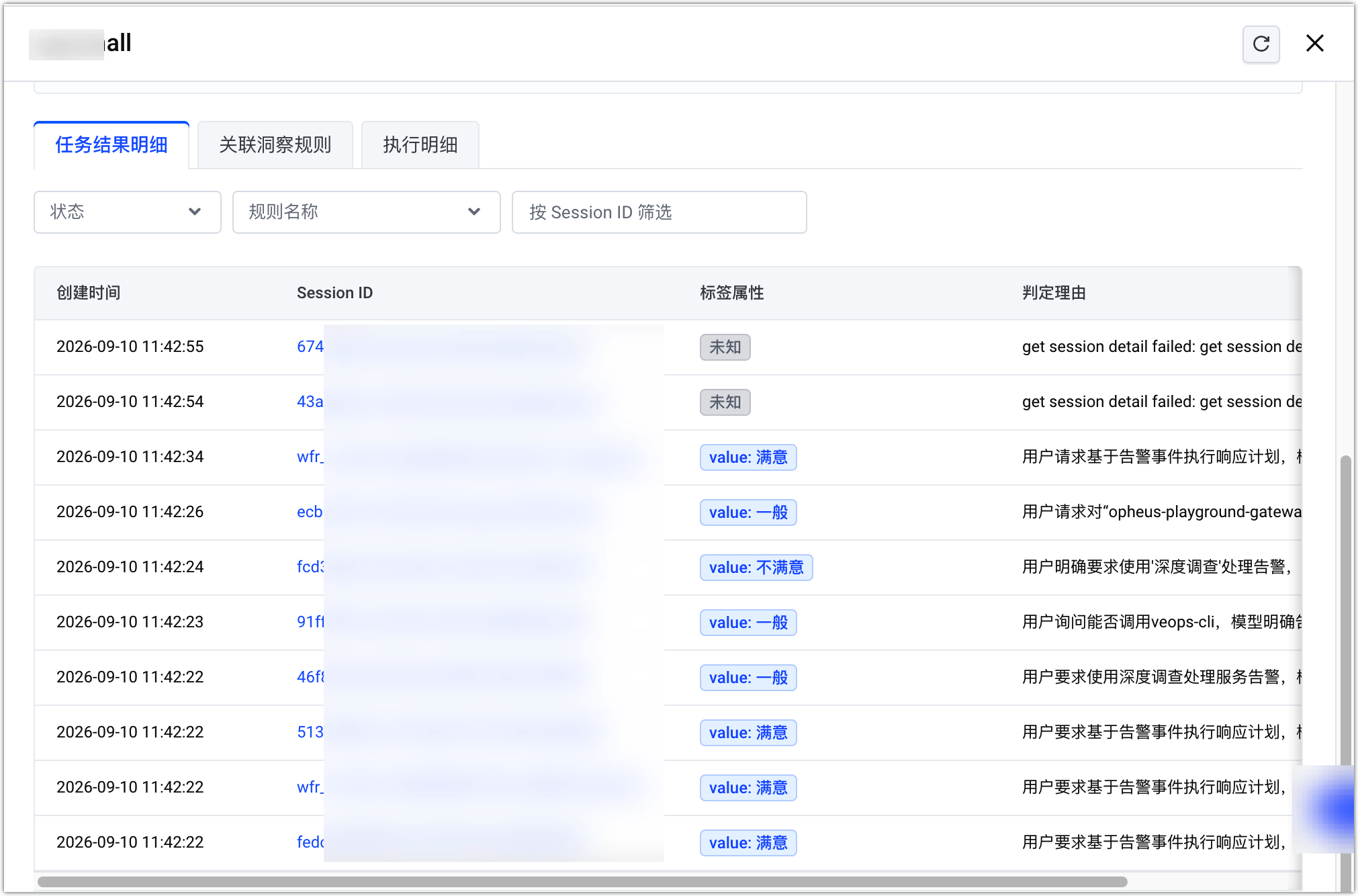Expand the 规则名称 dropdown
The width and height of the screenshot is (1358, 896).
tap(366, 212)
